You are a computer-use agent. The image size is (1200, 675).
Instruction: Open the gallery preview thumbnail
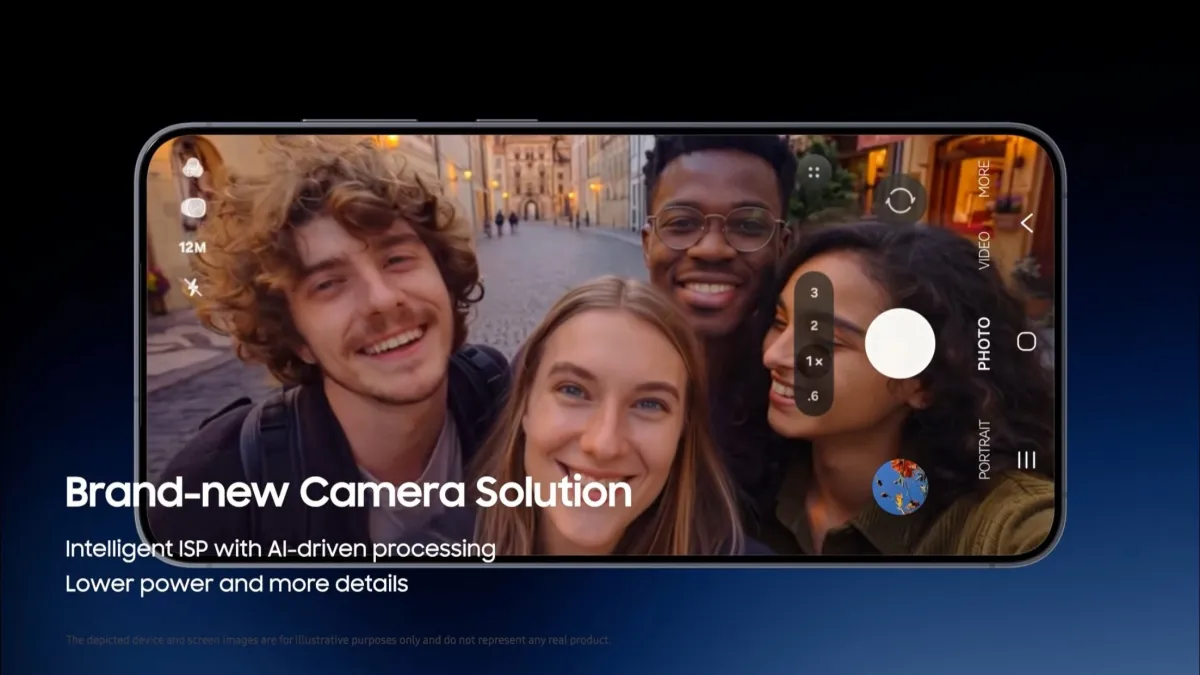[x=900, y=487]
